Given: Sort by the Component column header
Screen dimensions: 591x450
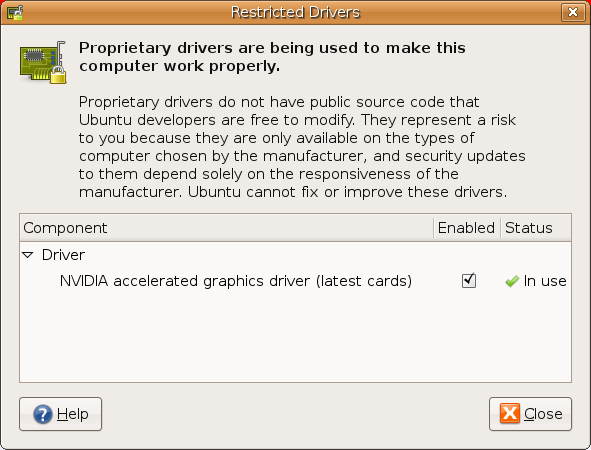Looking at the screenshot, I should (x=227, y=228).
